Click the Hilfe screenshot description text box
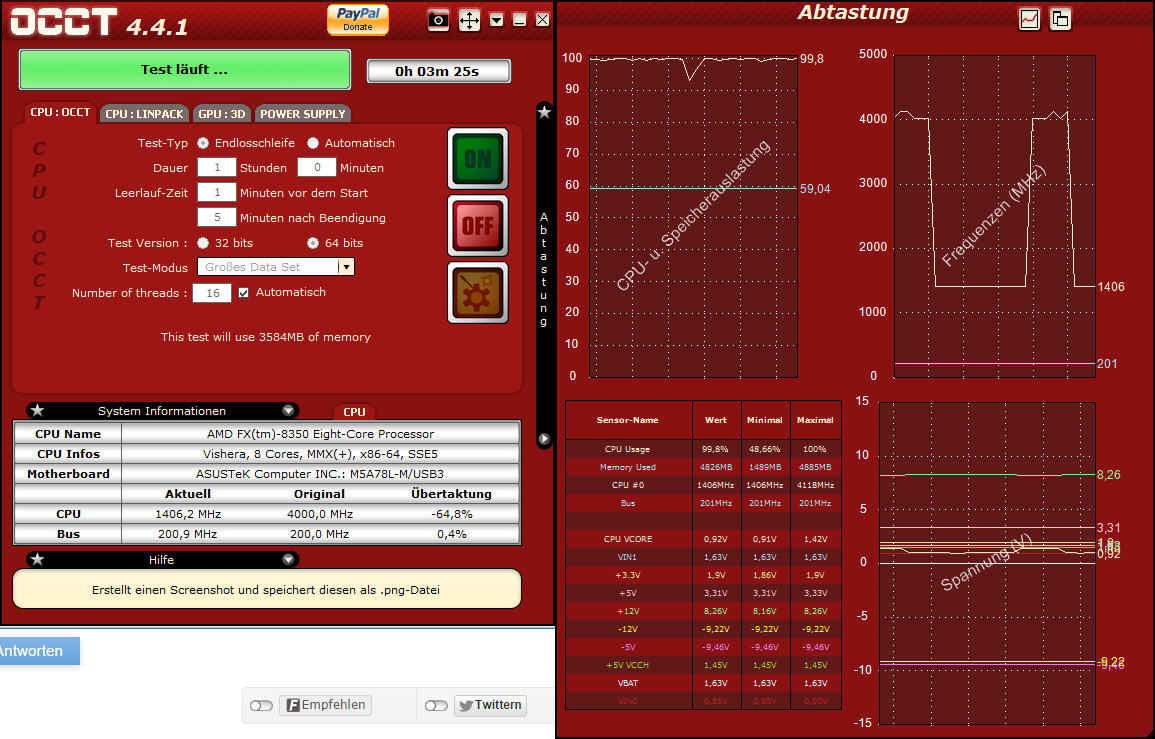1155x739 pixels. point(267,589)
